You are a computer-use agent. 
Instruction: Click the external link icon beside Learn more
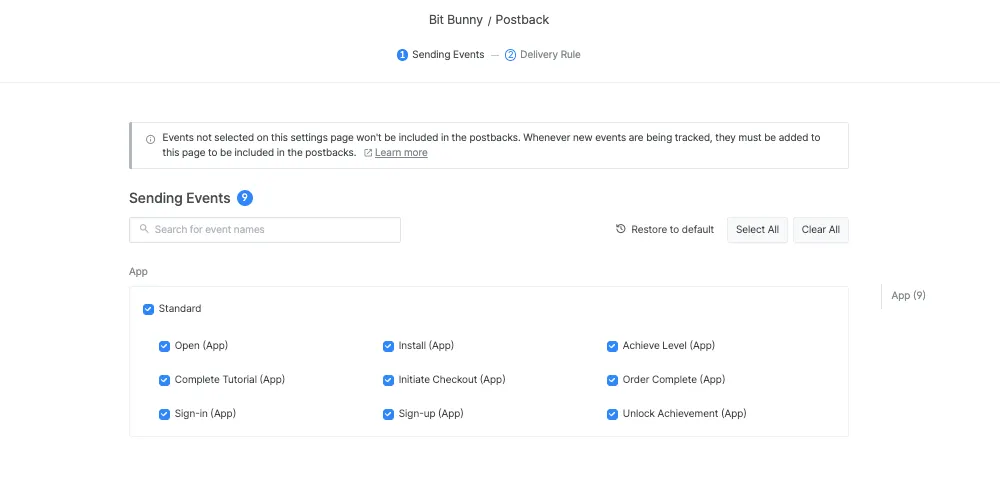pyautogui.click(x=368, y=153)
